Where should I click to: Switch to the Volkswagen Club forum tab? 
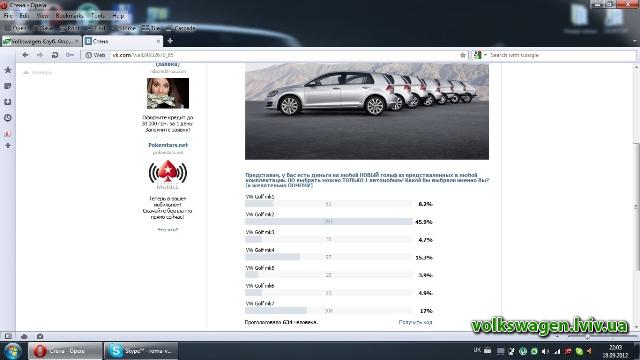click(x=41, y=41)
